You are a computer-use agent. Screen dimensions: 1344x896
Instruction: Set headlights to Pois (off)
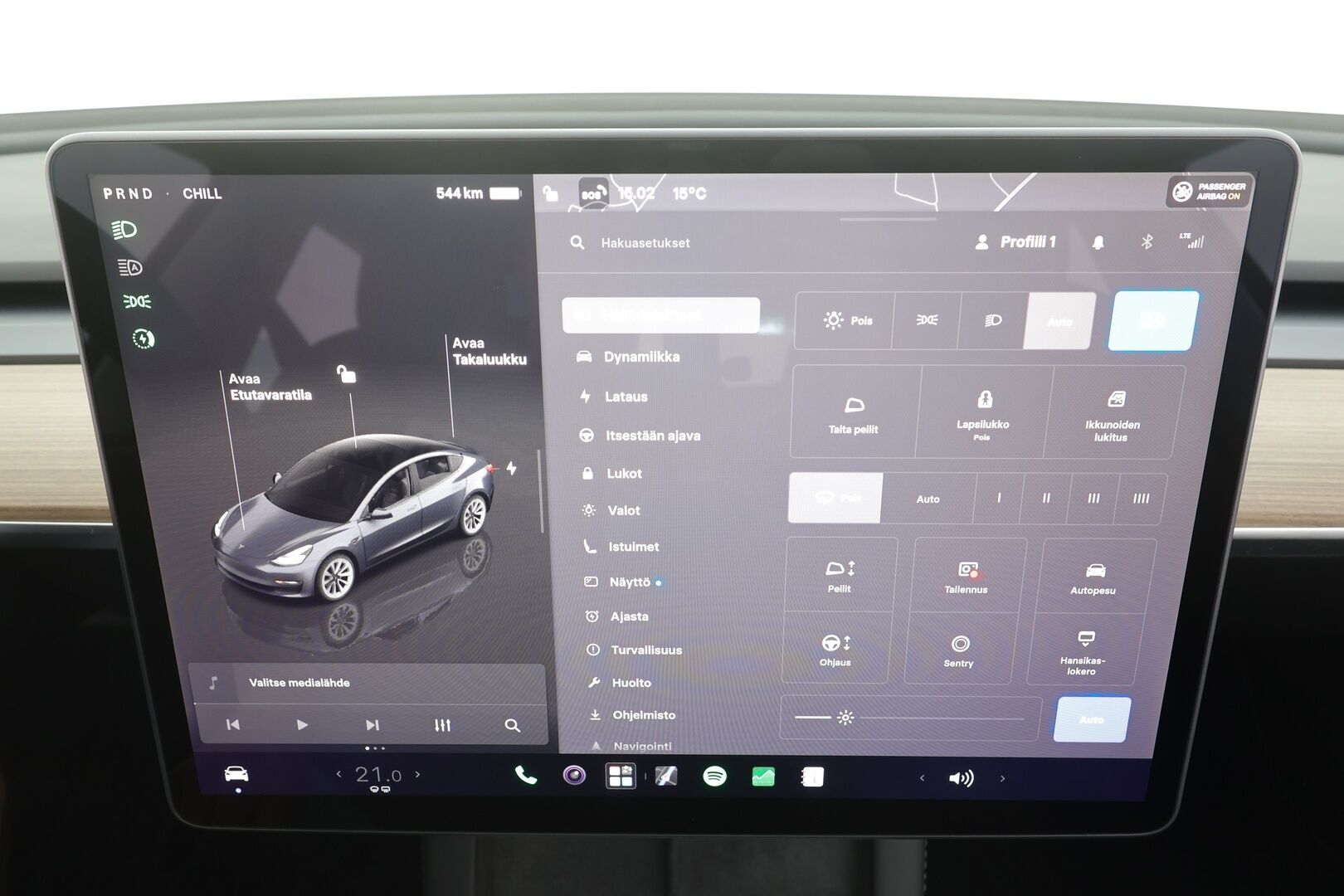[x=845, y=320]
